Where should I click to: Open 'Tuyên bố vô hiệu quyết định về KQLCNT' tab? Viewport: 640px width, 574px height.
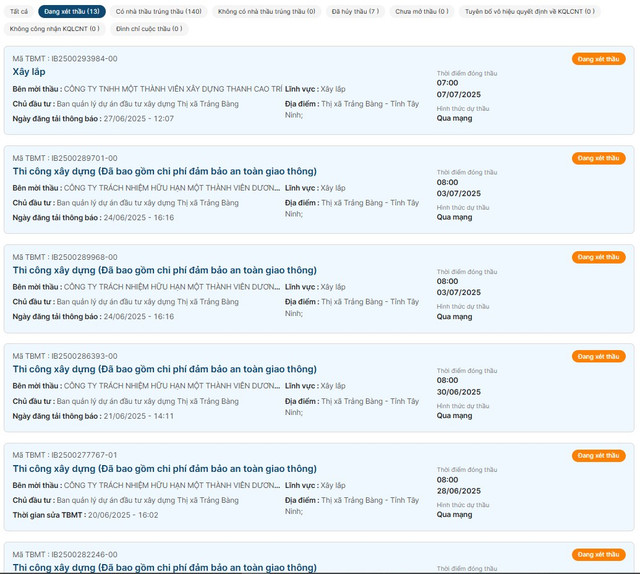click(x=530, y=12)
